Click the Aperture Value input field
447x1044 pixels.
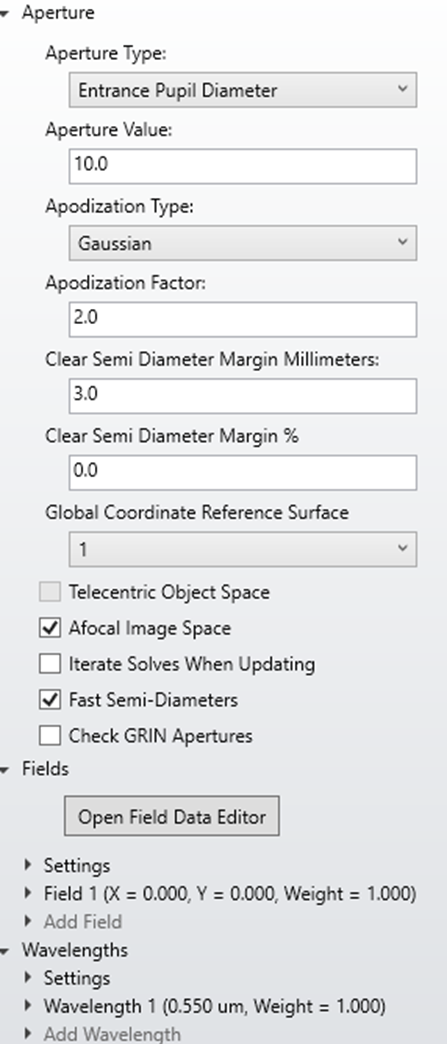click(x=242, y=166)
